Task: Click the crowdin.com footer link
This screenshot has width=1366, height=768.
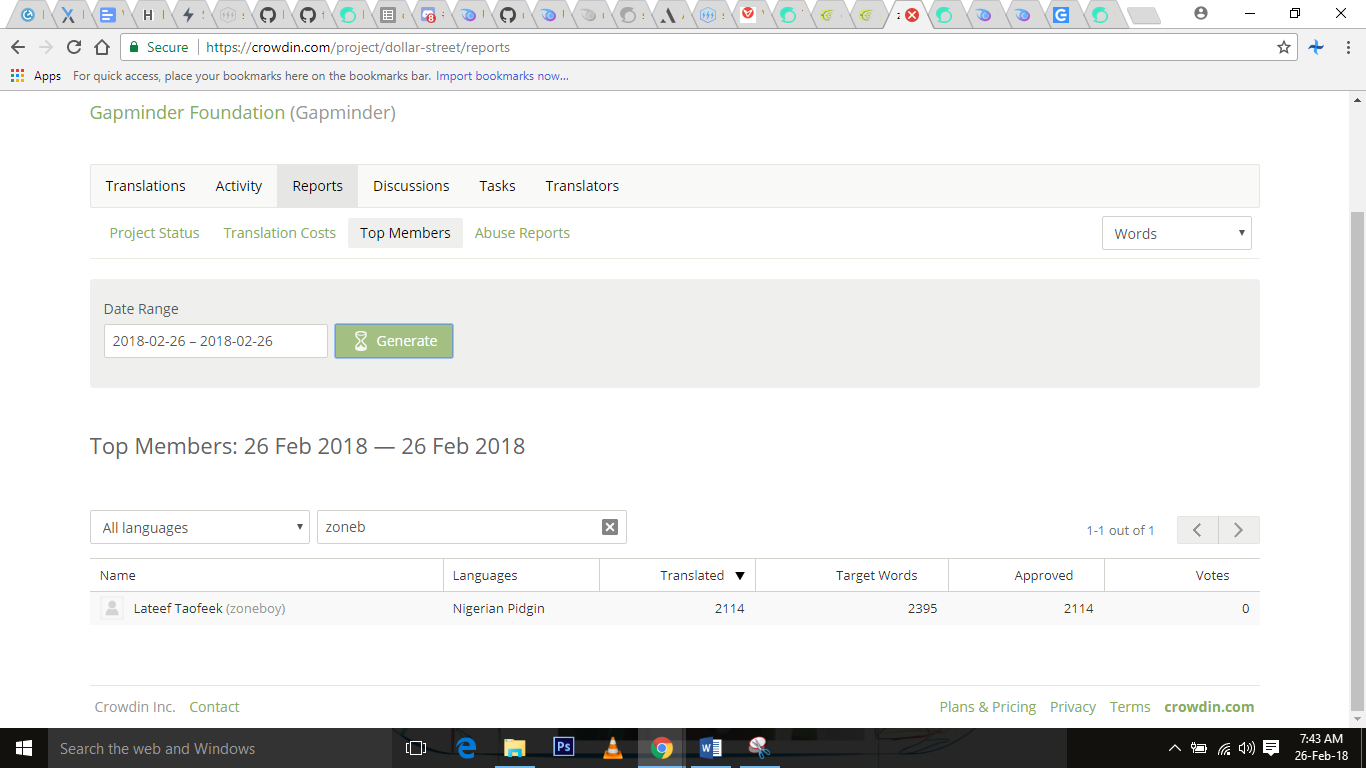Action: (1209, 707)
